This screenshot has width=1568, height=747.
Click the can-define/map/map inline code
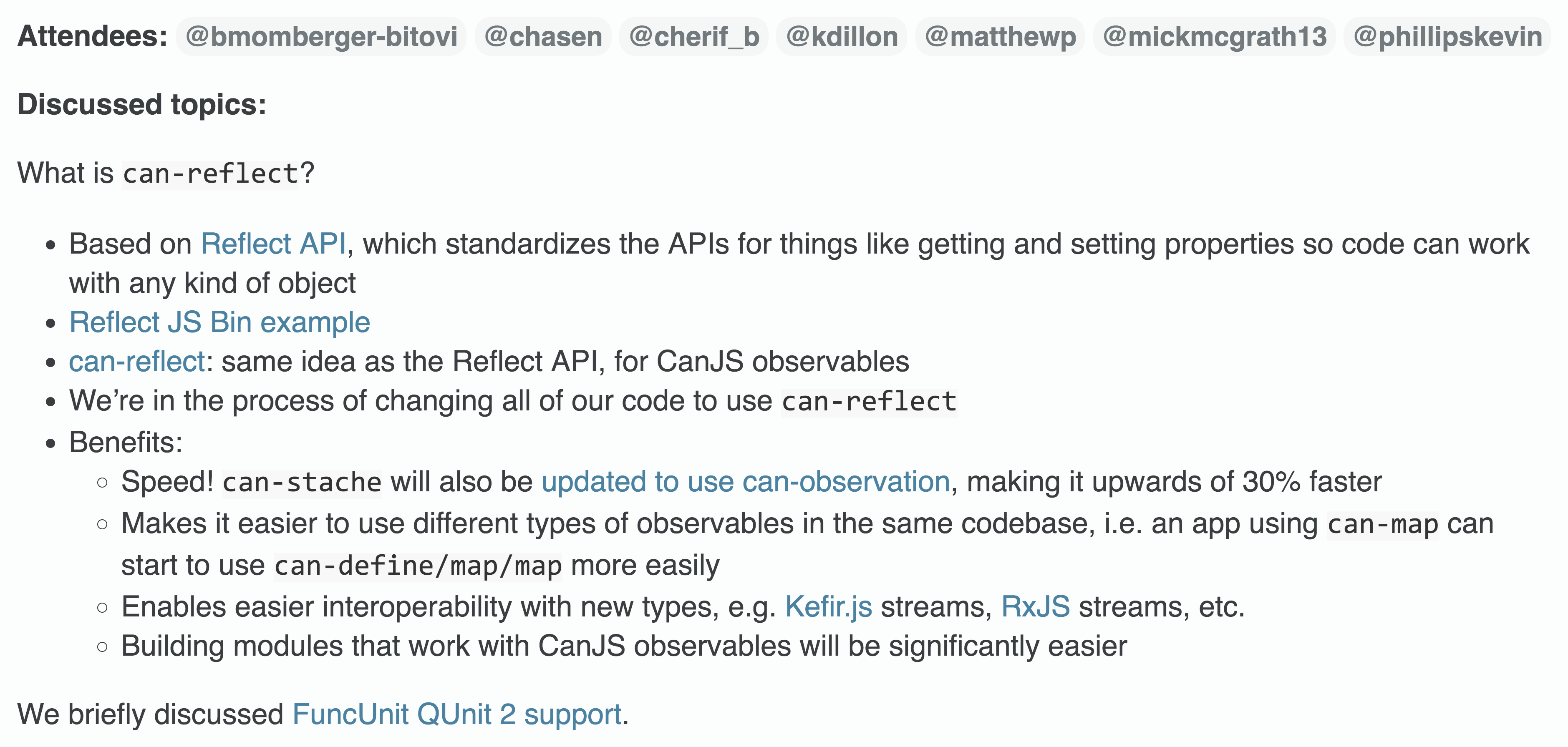(x=418, y=566)
